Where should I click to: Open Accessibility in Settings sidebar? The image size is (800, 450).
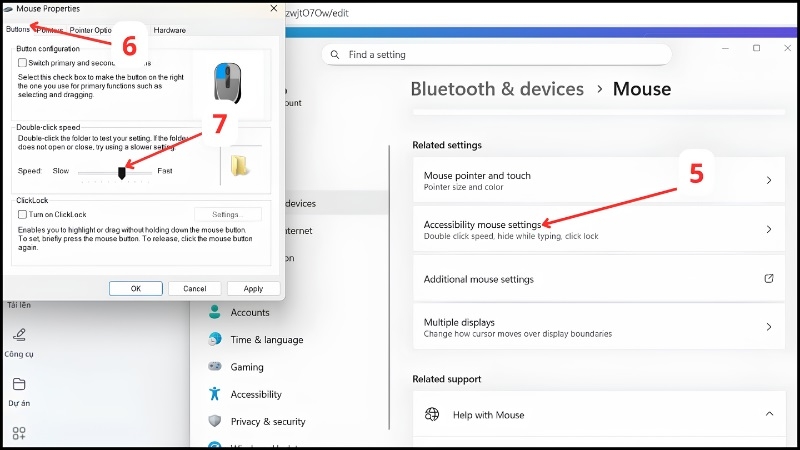(x=256, y=394)
